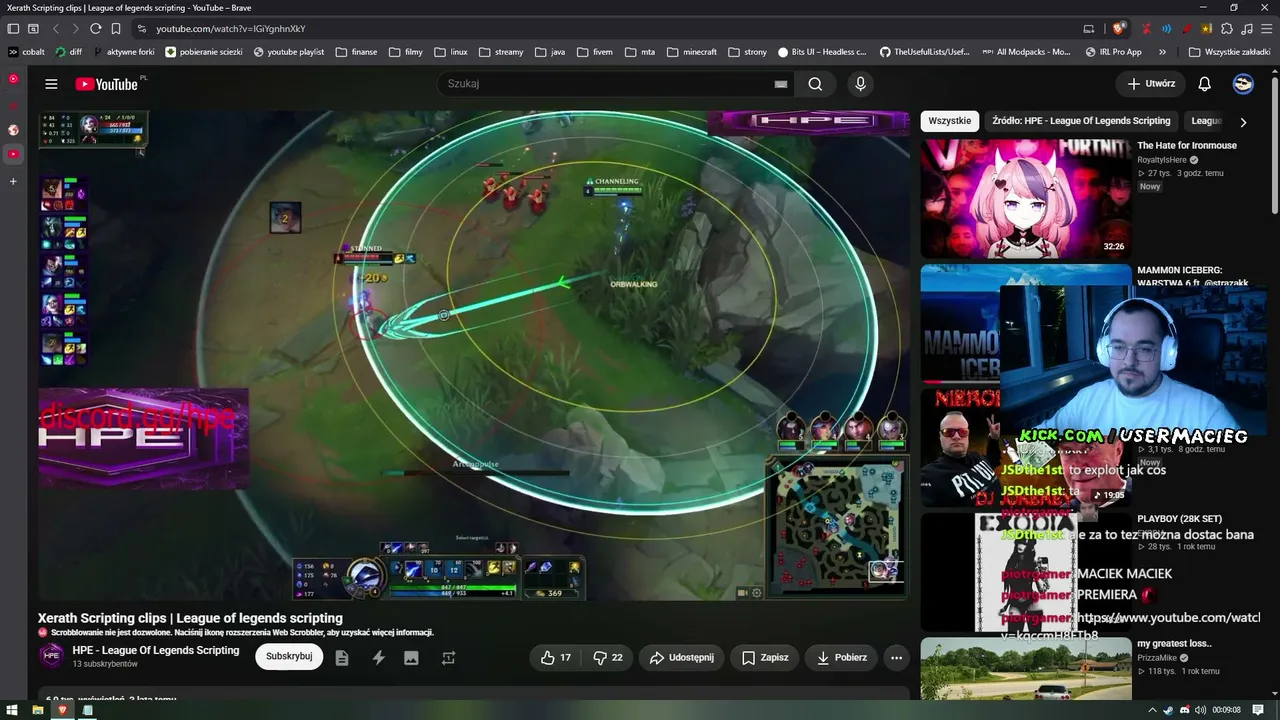
Task: Open the volume control in system tray
Action: click(x=1200, y=710)
